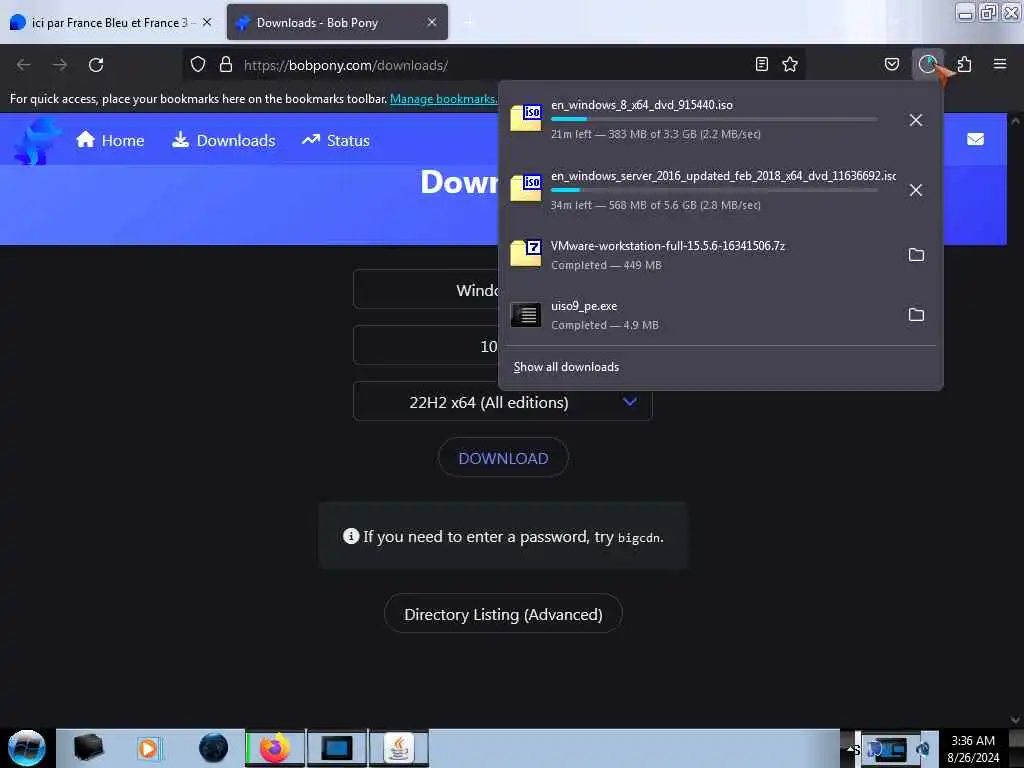Open Firefox from the taskbar
This screenshot has width=1024, height=768.
pyautogui.click(x=275, y=748)
